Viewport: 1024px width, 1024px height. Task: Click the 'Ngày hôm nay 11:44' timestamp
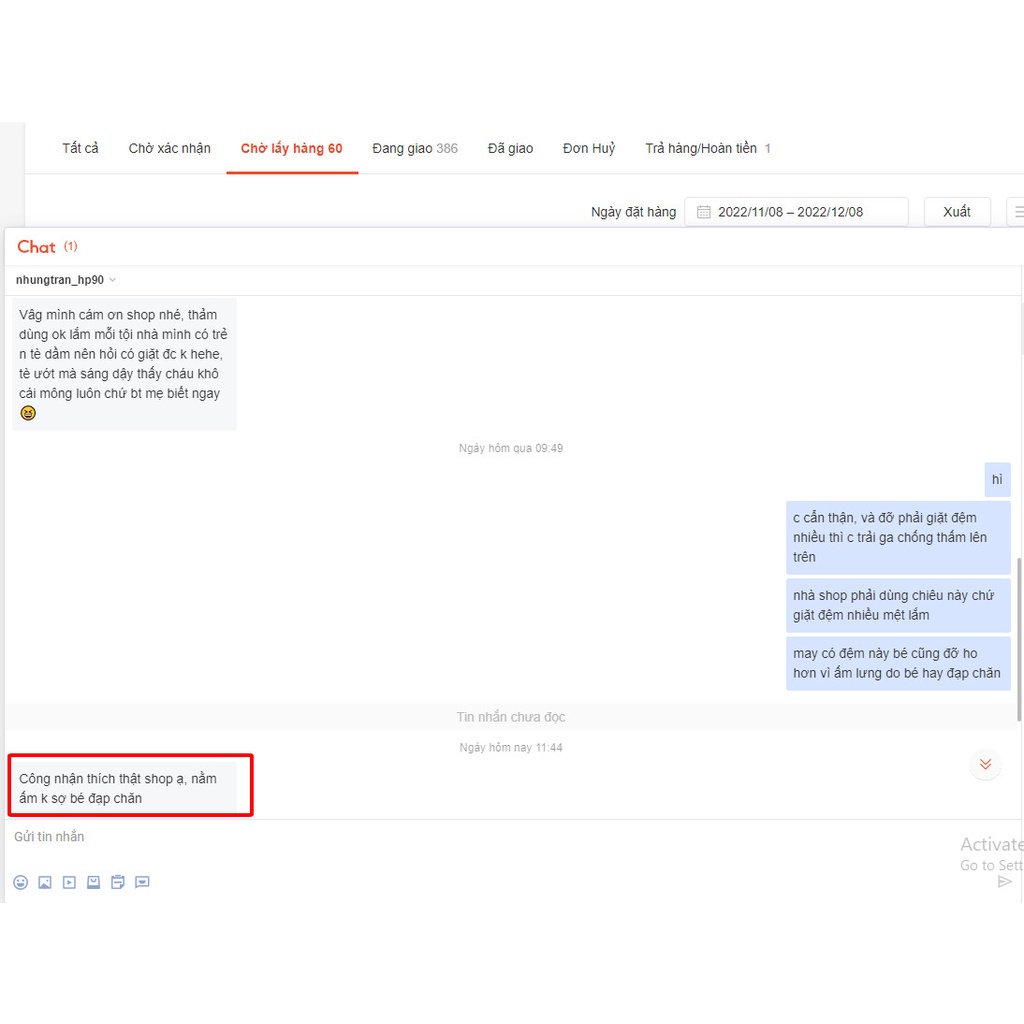click(511, 747)
